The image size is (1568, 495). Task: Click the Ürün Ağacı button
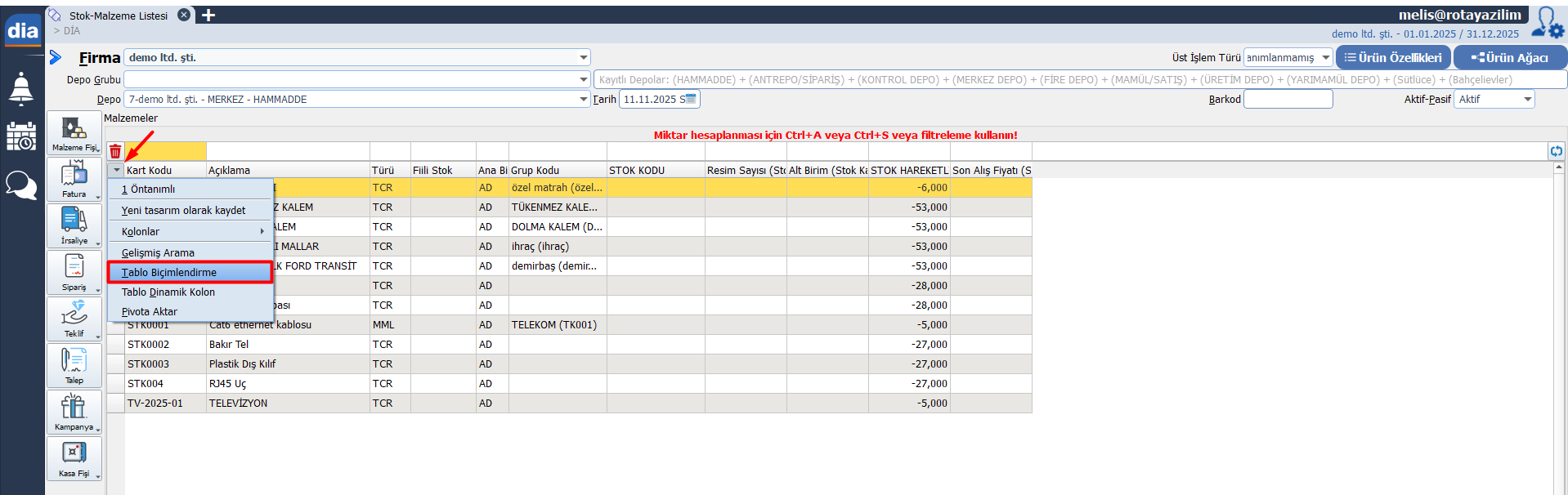coord(1509,58)
